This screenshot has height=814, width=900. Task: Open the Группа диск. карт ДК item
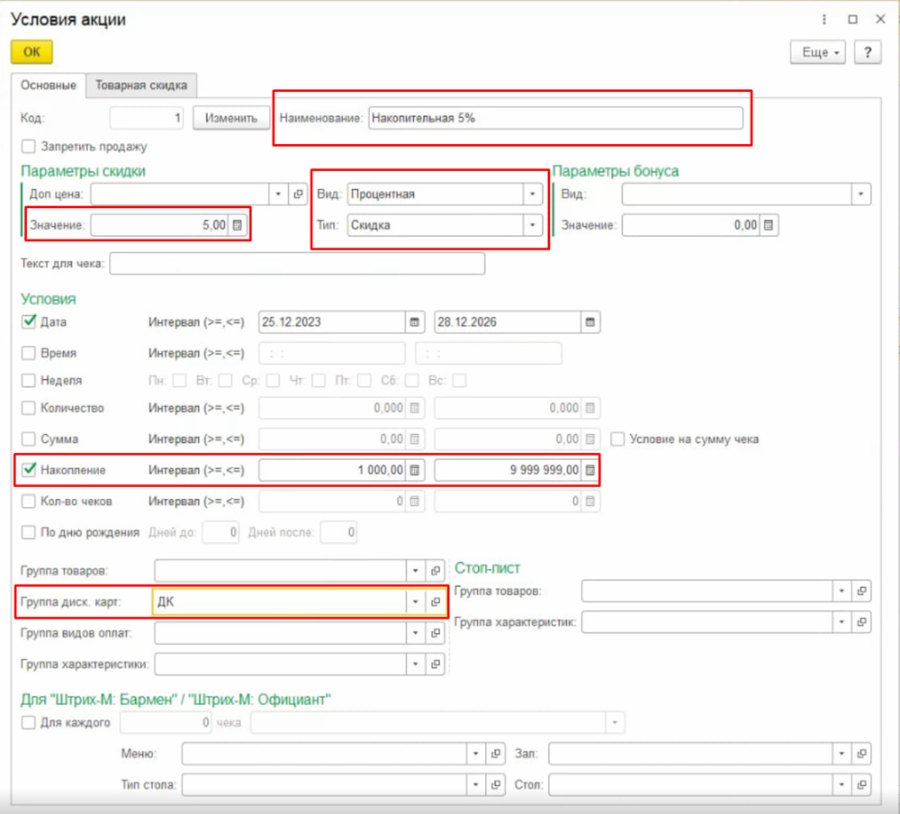click(x=436, y=602)
